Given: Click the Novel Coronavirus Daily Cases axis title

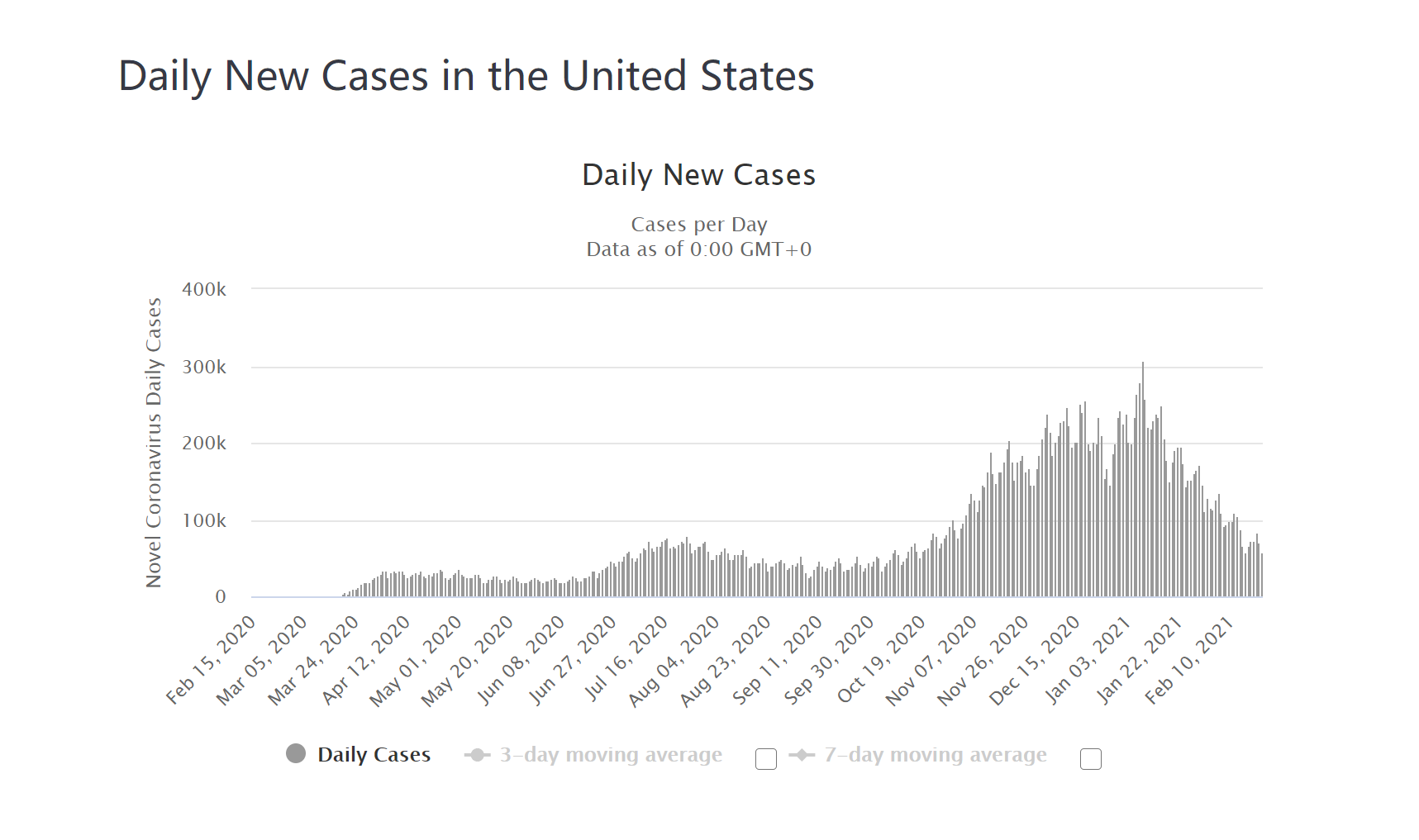Looking at the screenshot, I should tap(154, 443).
